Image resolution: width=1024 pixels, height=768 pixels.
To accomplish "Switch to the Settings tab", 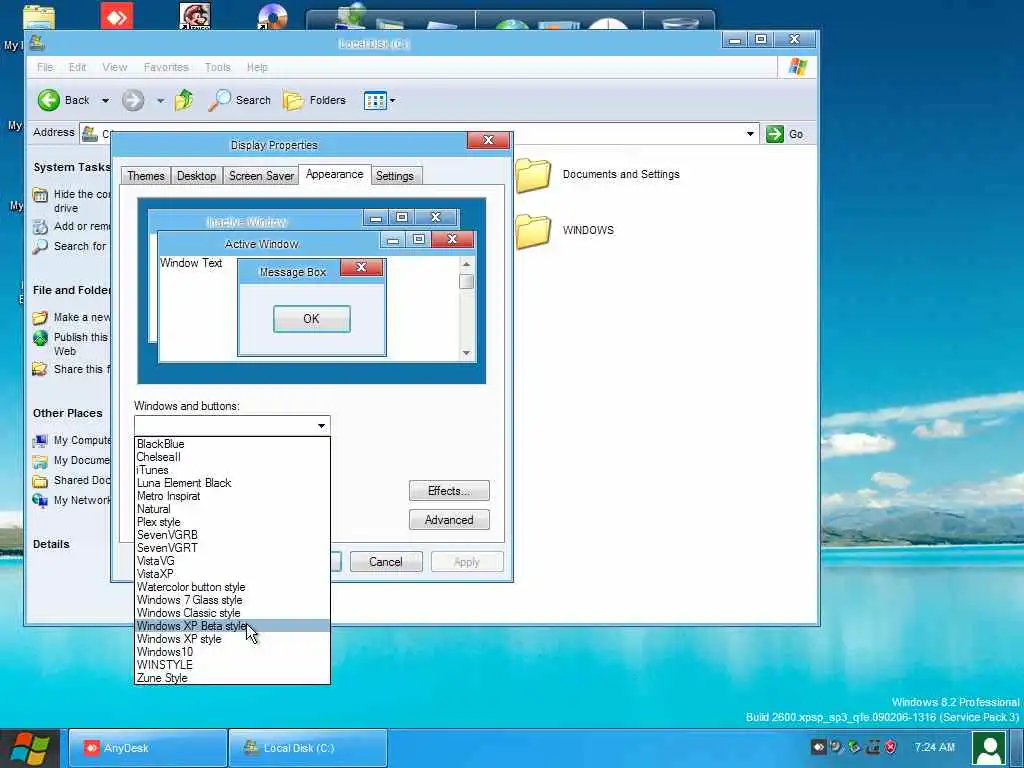I will pos(395,176).
